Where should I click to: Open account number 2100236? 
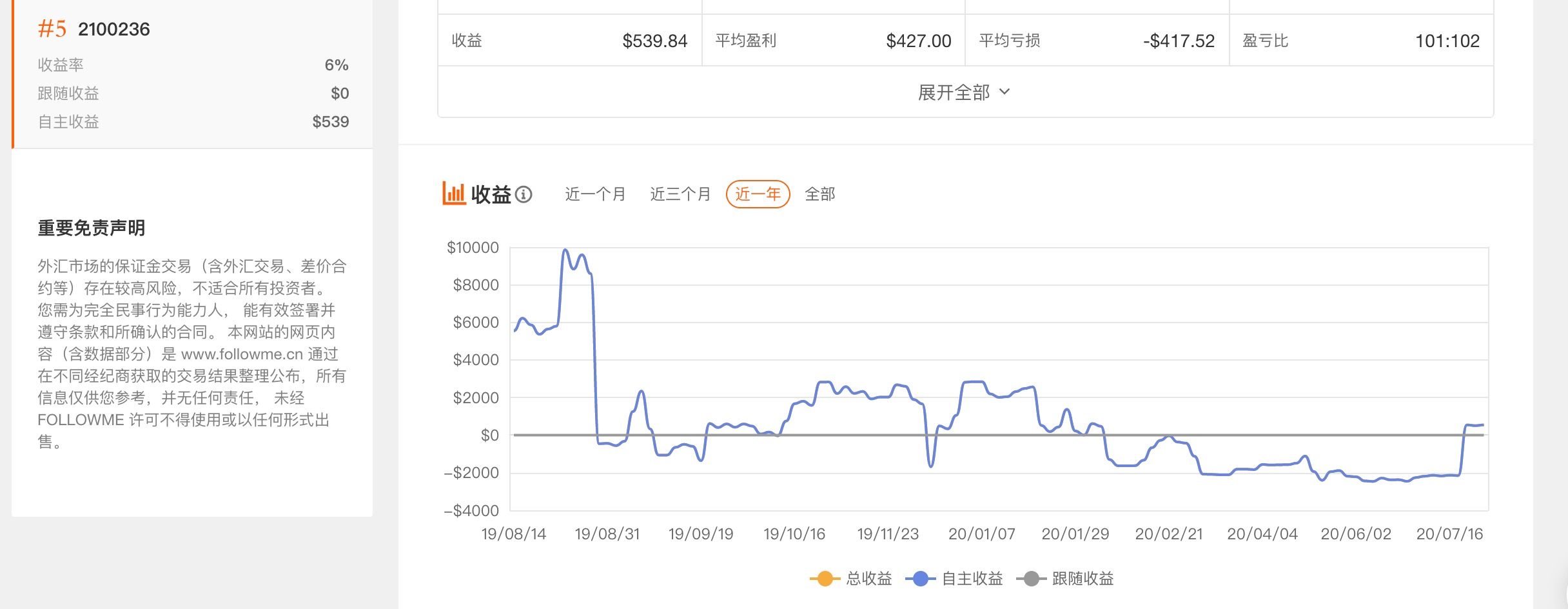click(114, 29)
